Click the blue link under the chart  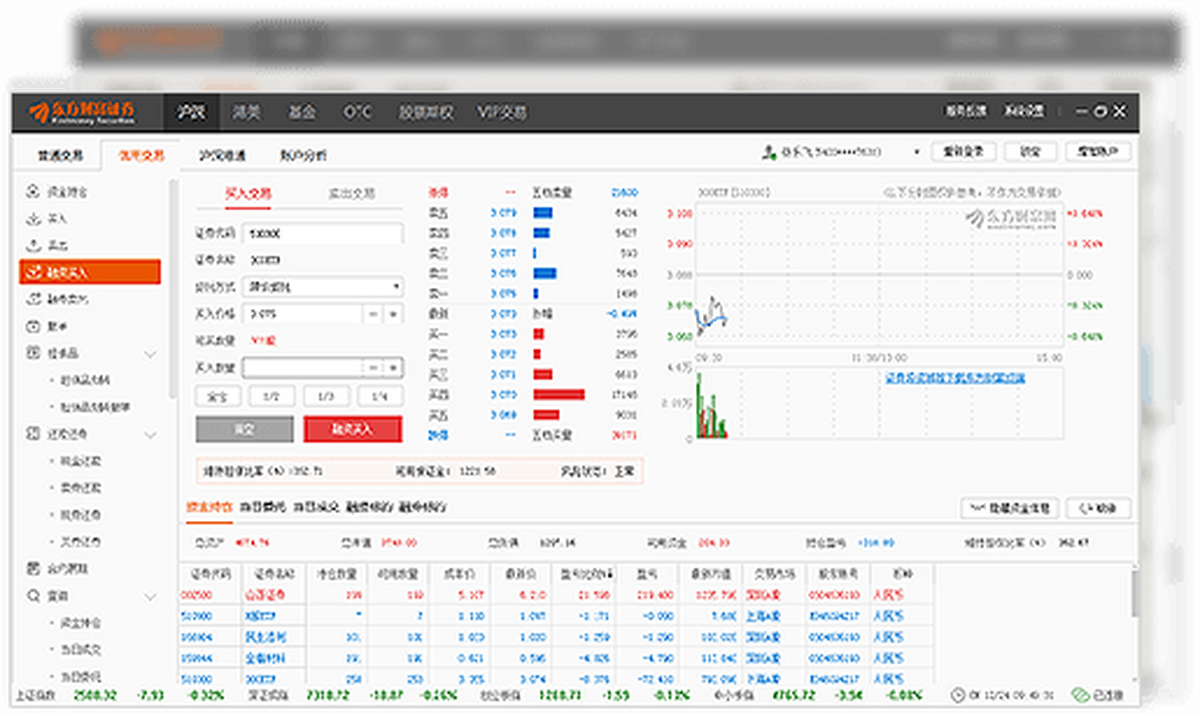tap(954, 378)
